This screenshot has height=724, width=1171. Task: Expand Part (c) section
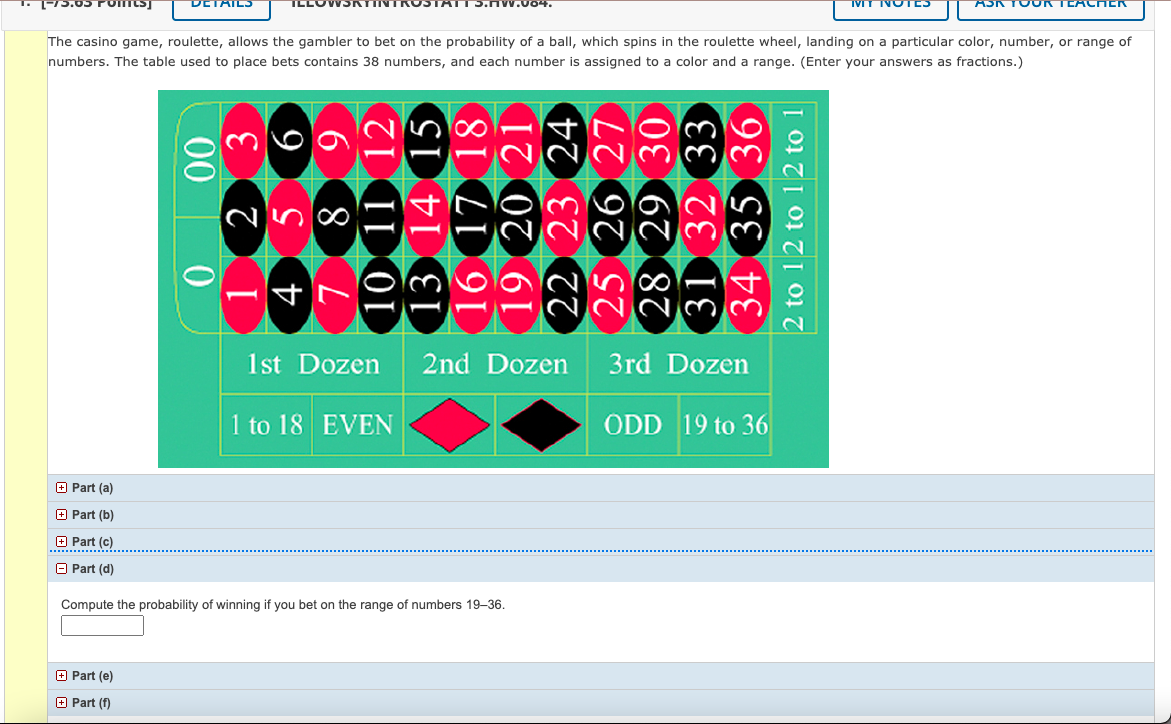click(x=64, y=541)
